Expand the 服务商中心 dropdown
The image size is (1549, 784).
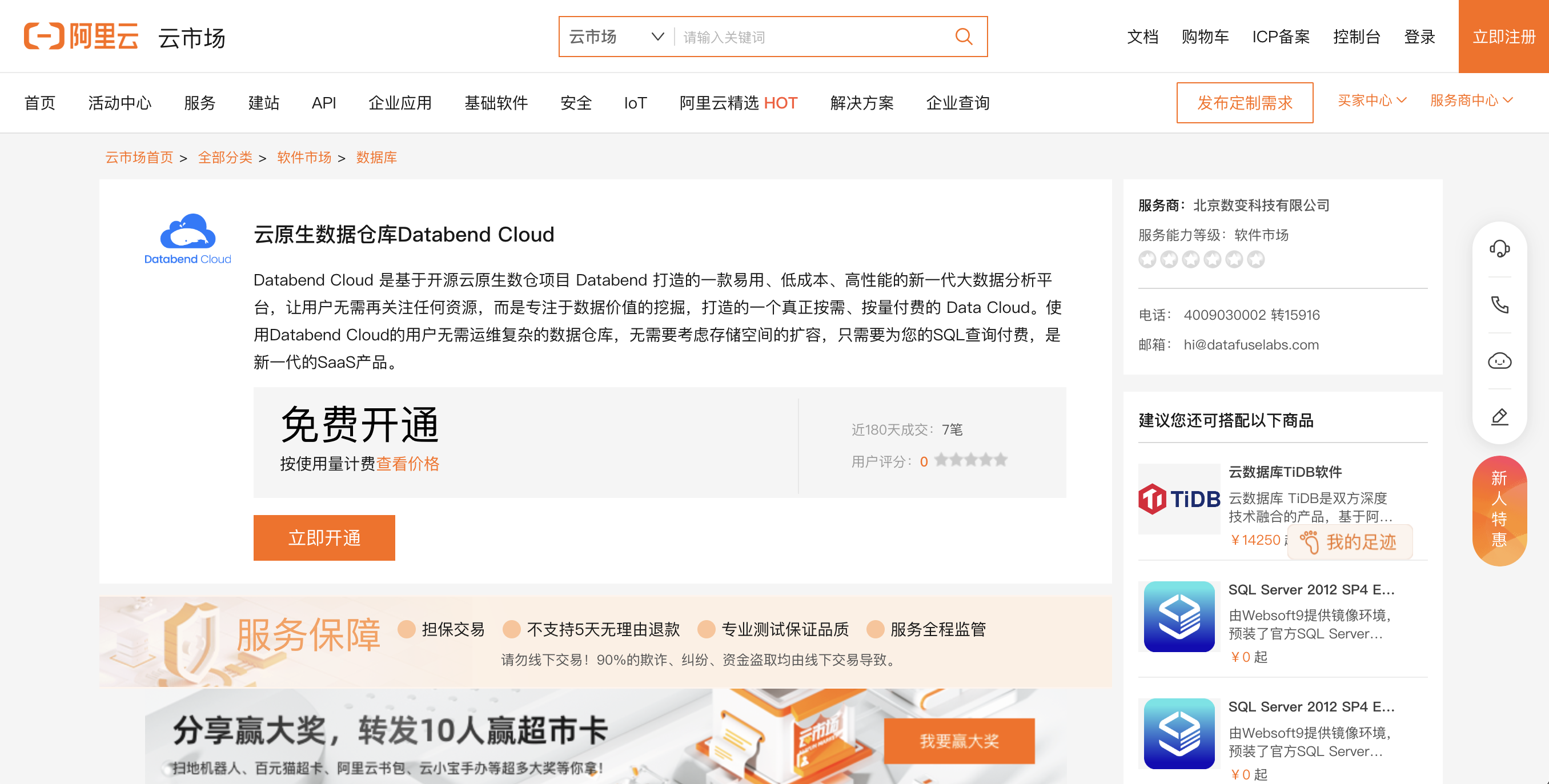(x=1471, y=100)
